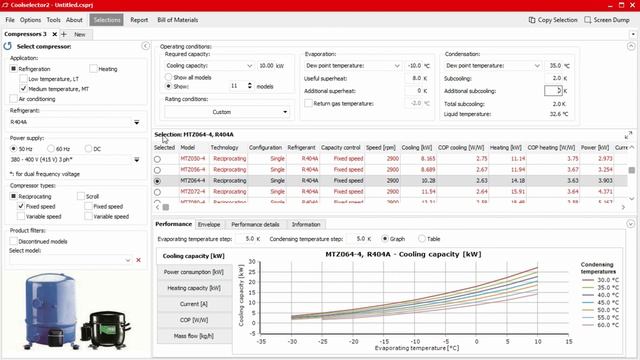640x360 pixels.
Task: Enable Low temperature, LT checkbox
Action: tap(24, 79)
